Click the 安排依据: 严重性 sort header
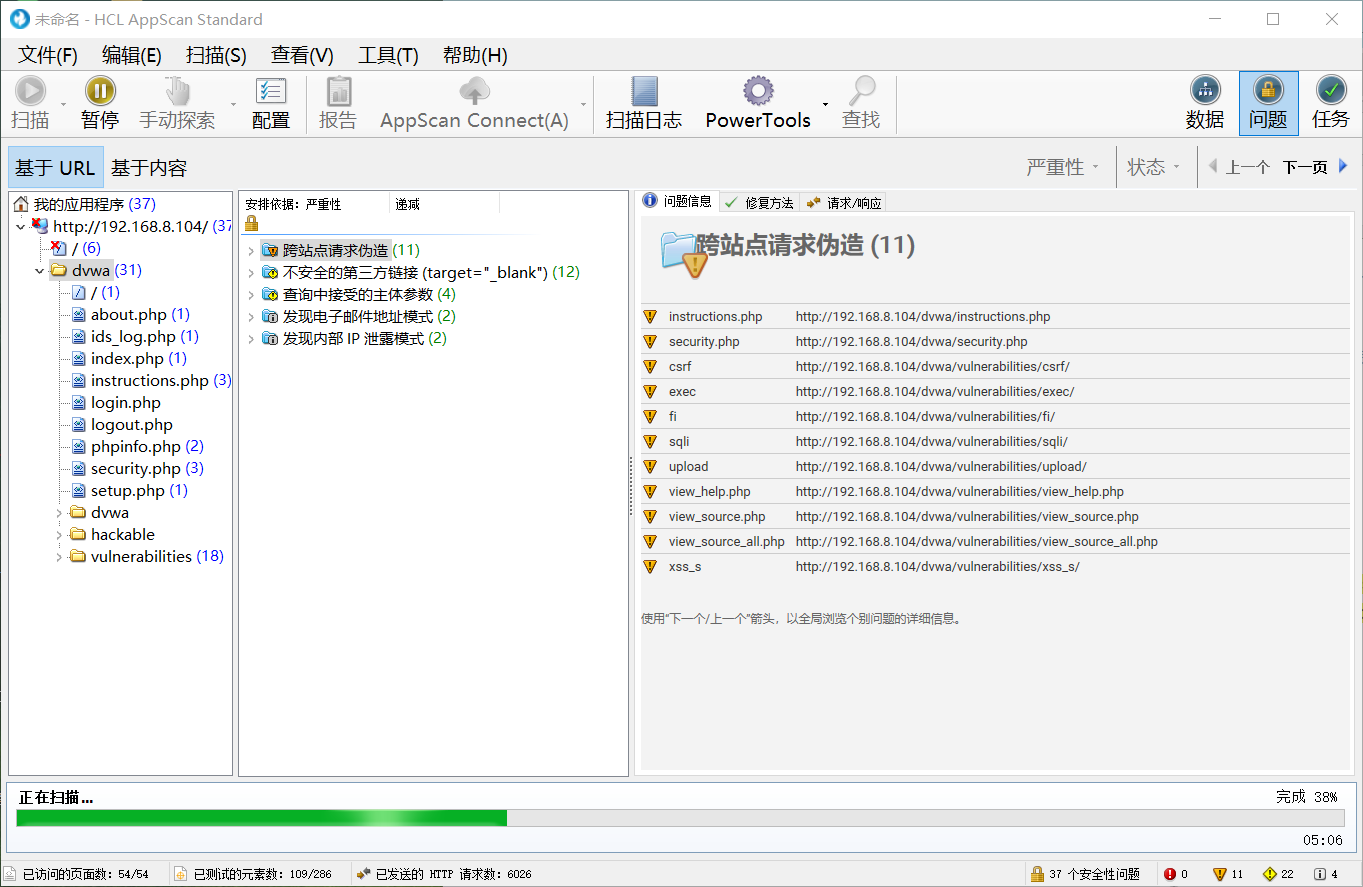Screen dimensions: 1363x887 coord(314,204)
